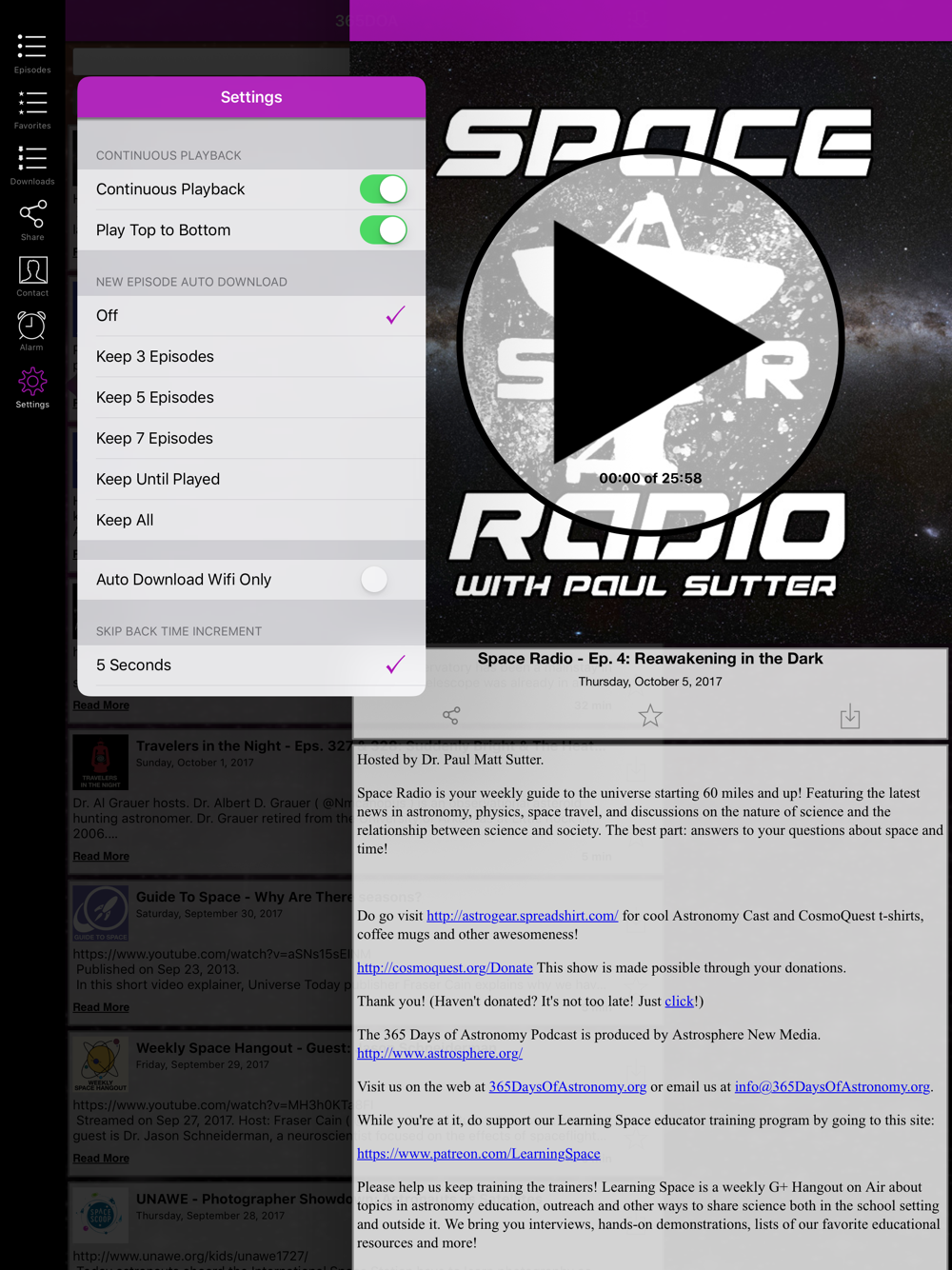Viewport: 952px width, 1270px height.
Task: Read More under Travelers in the Night
Action: [101, 857]
